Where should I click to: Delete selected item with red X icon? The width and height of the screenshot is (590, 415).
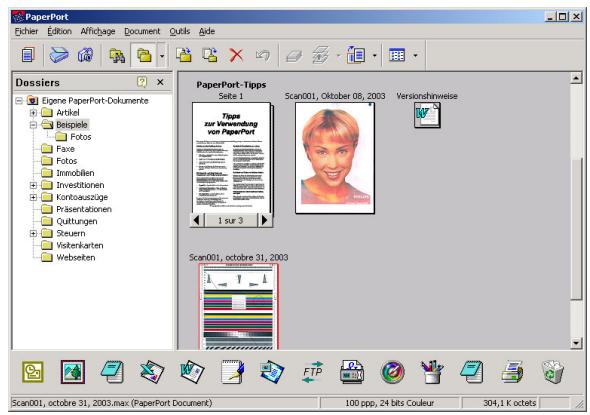(x=236, y=56)
